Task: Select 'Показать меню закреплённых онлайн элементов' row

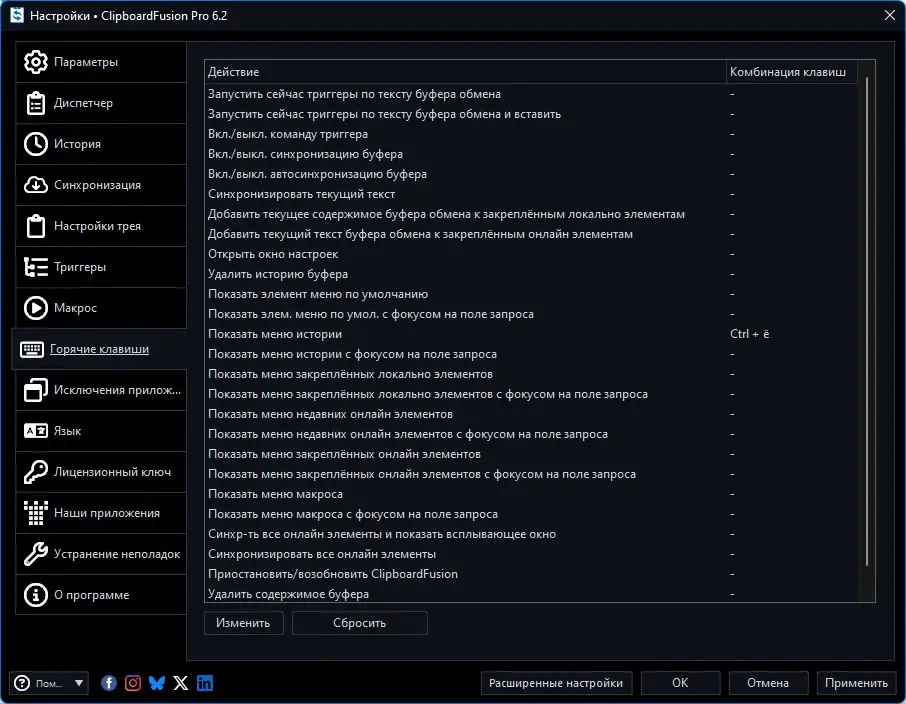Action: click(x=532, y=454)
